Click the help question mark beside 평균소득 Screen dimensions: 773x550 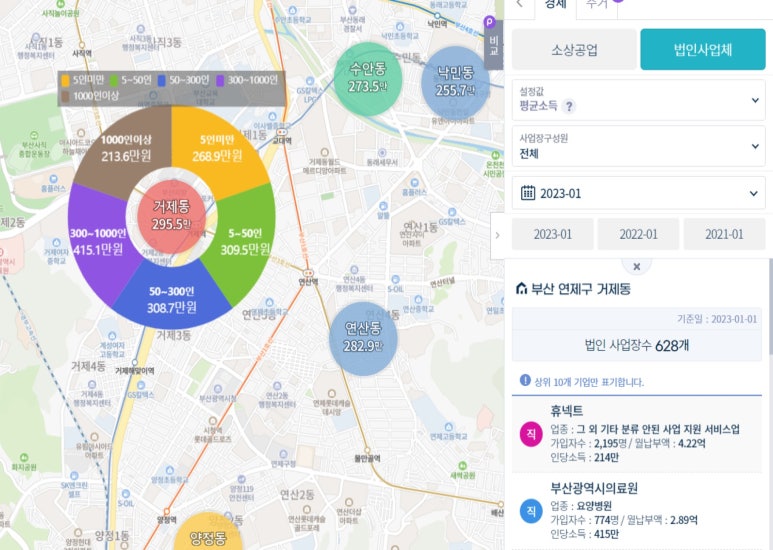[x=569, y=106]
